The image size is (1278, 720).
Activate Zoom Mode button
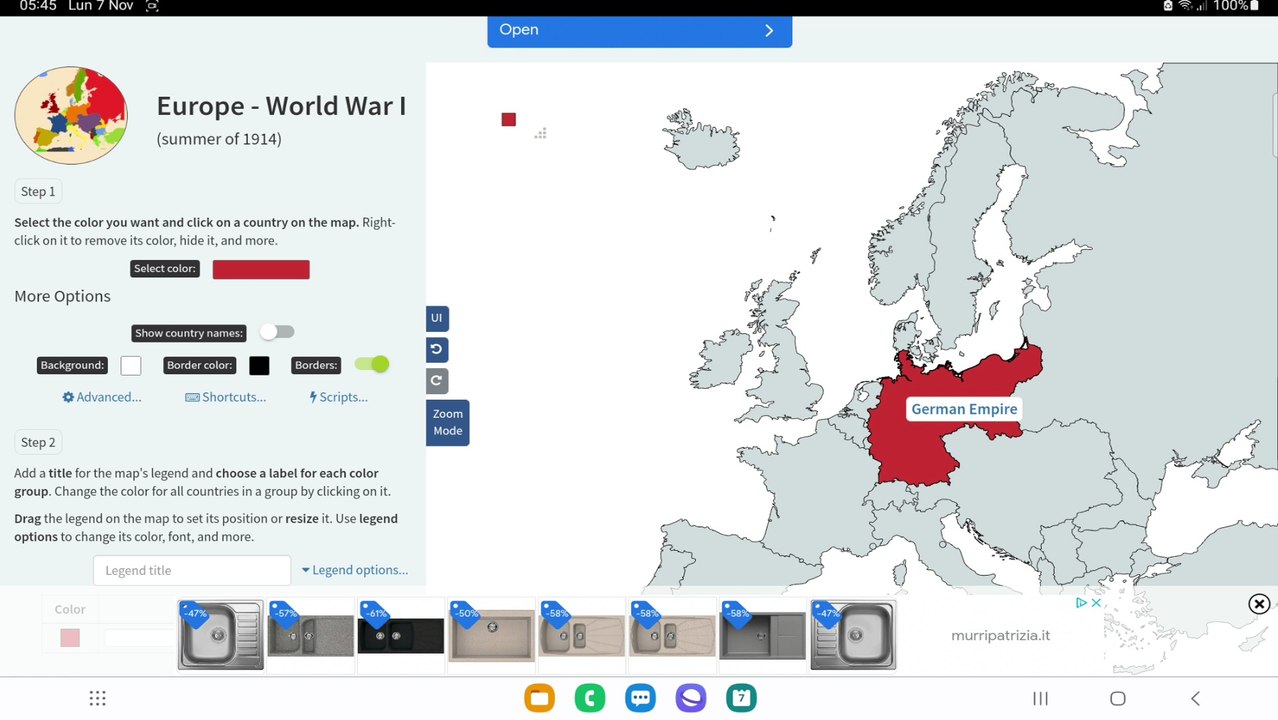[448, 422]
